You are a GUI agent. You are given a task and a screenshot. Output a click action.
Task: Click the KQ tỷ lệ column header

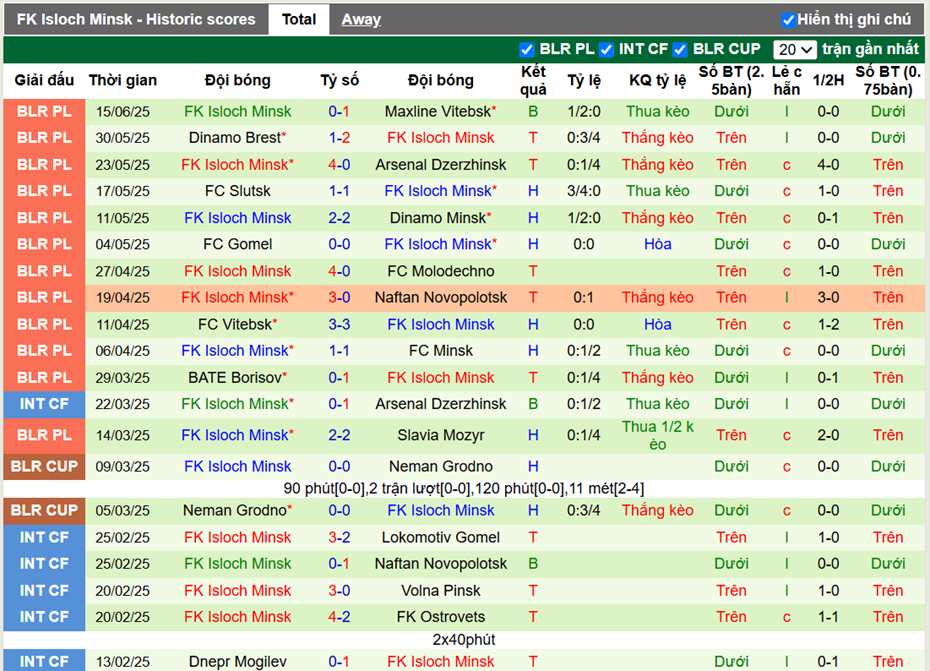658,80
